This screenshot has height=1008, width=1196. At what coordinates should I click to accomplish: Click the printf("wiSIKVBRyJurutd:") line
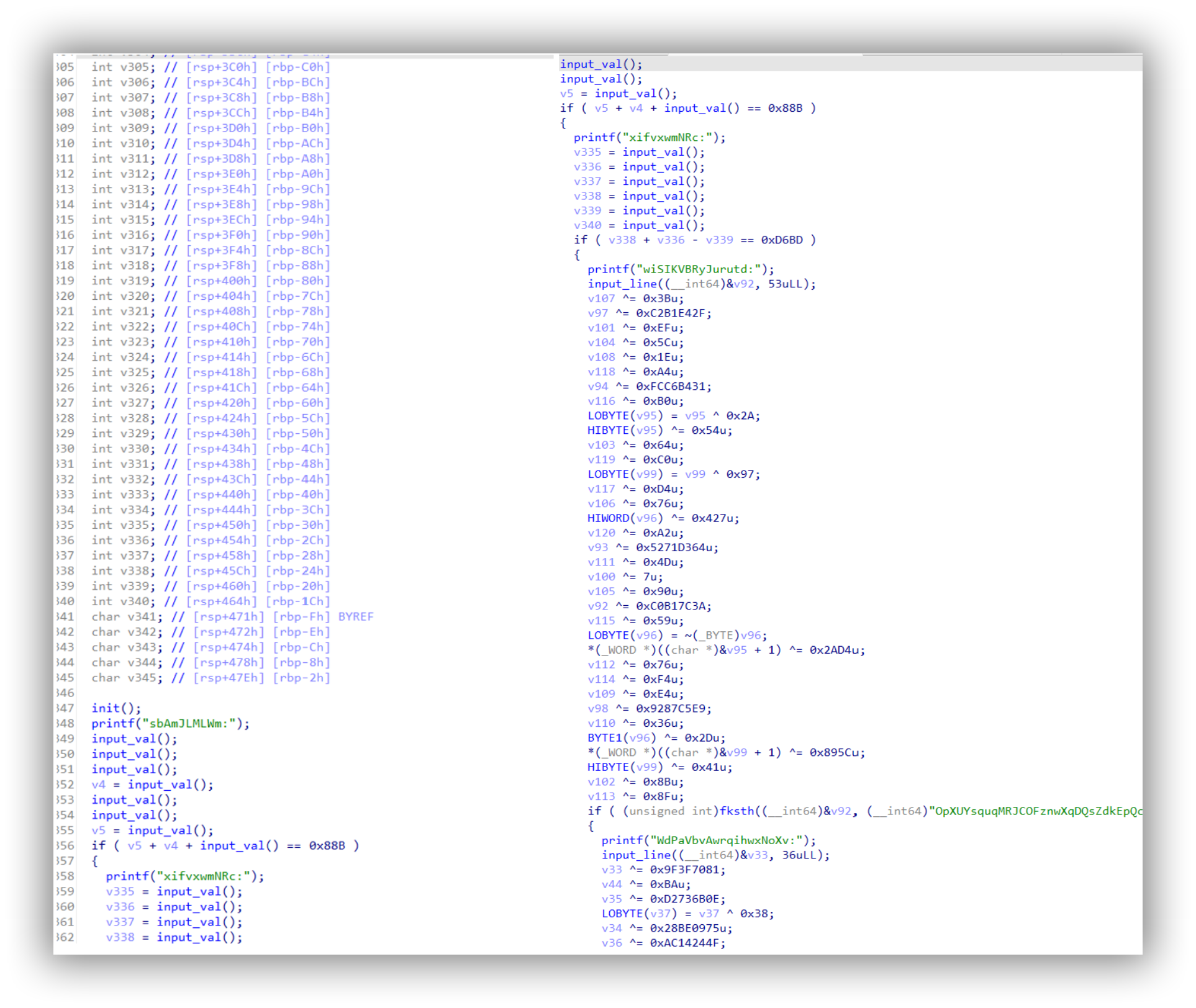[681, 269]
